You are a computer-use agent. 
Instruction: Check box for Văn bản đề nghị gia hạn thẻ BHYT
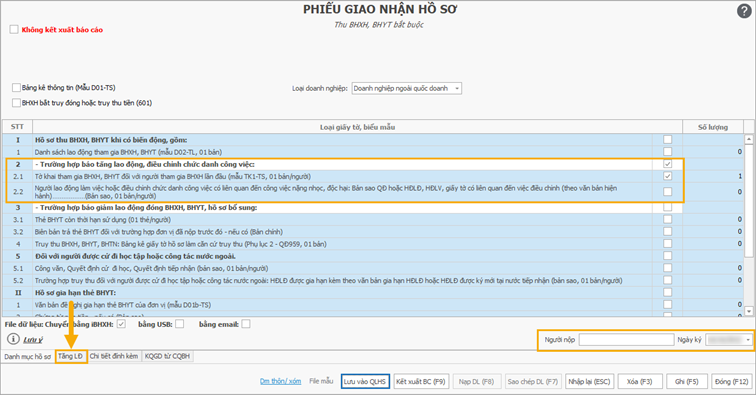[x=667, y=304]
